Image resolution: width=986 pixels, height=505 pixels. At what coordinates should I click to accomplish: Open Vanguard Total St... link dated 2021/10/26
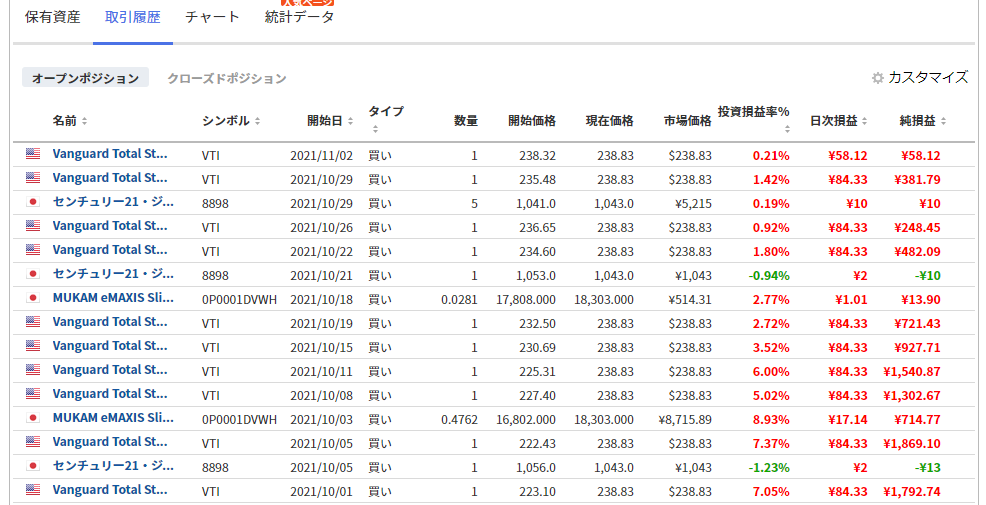pos(110,226)
